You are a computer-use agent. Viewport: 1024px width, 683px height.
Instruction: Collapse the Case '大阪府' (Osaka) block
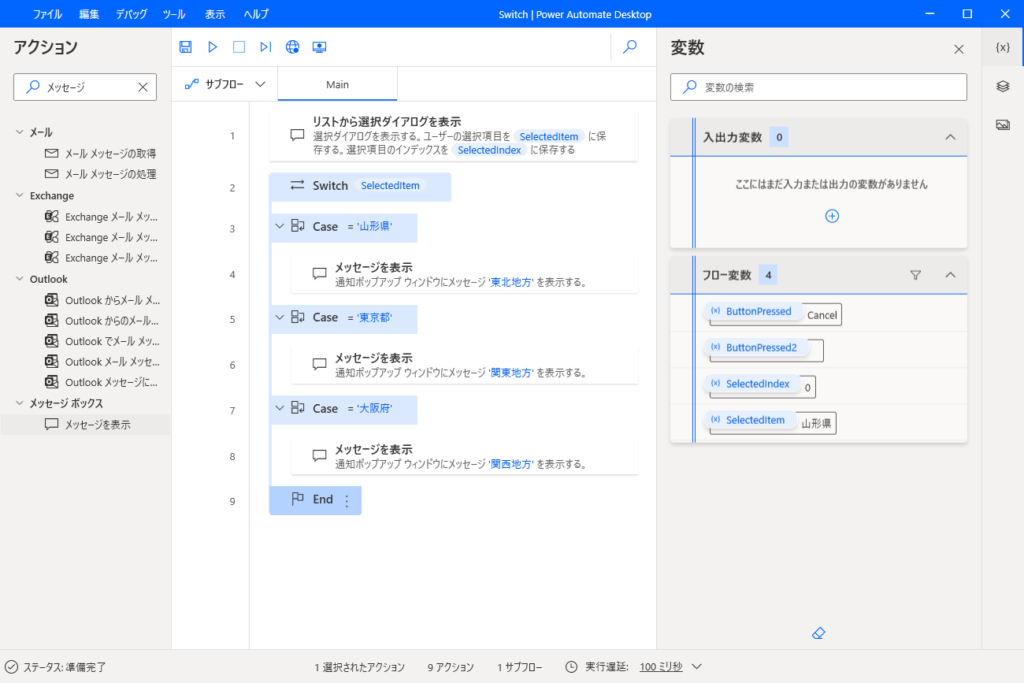point(280,407)
